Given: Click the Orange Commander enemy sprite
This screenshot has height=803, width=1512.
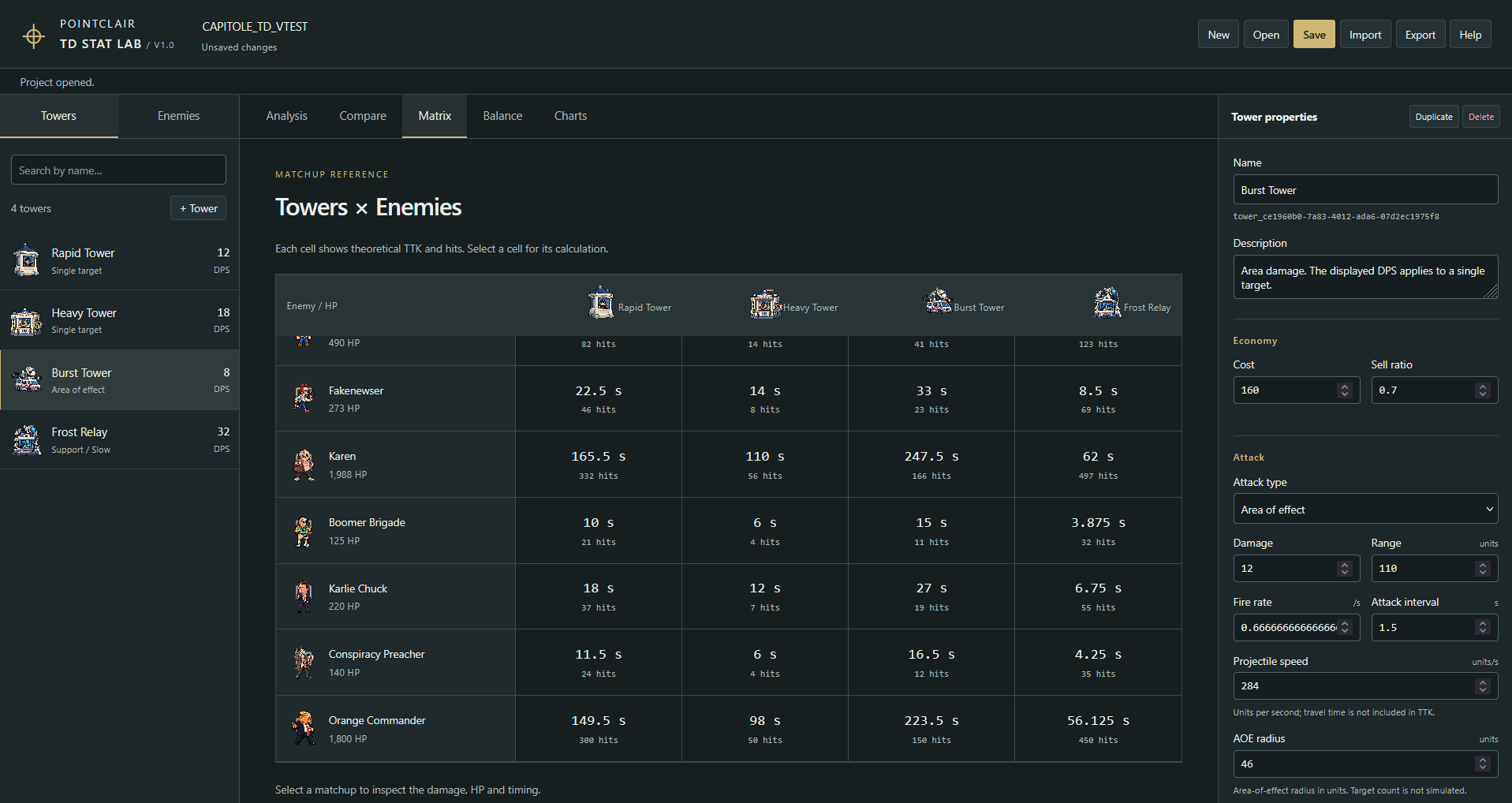Looking at the screenshot, I should coord(303,728).
